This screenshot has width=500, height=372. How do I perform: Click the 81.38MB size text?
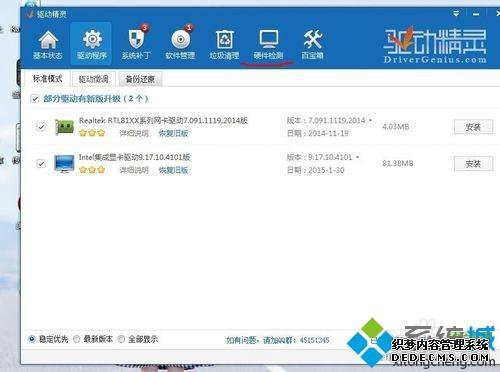398,163
